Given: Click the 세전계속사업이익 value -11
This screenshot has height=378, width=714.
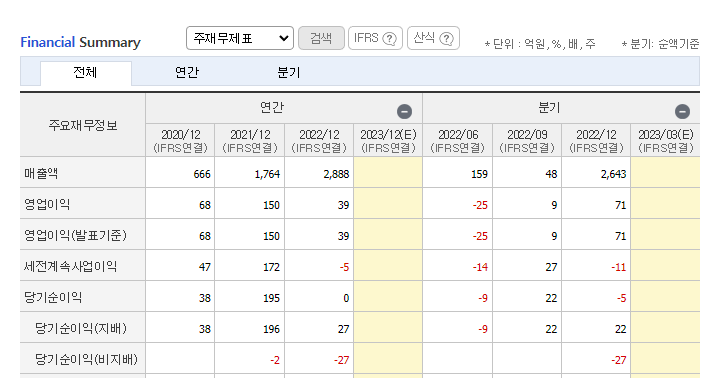Looking at the screenshot, I should click(x=618, y=267).
